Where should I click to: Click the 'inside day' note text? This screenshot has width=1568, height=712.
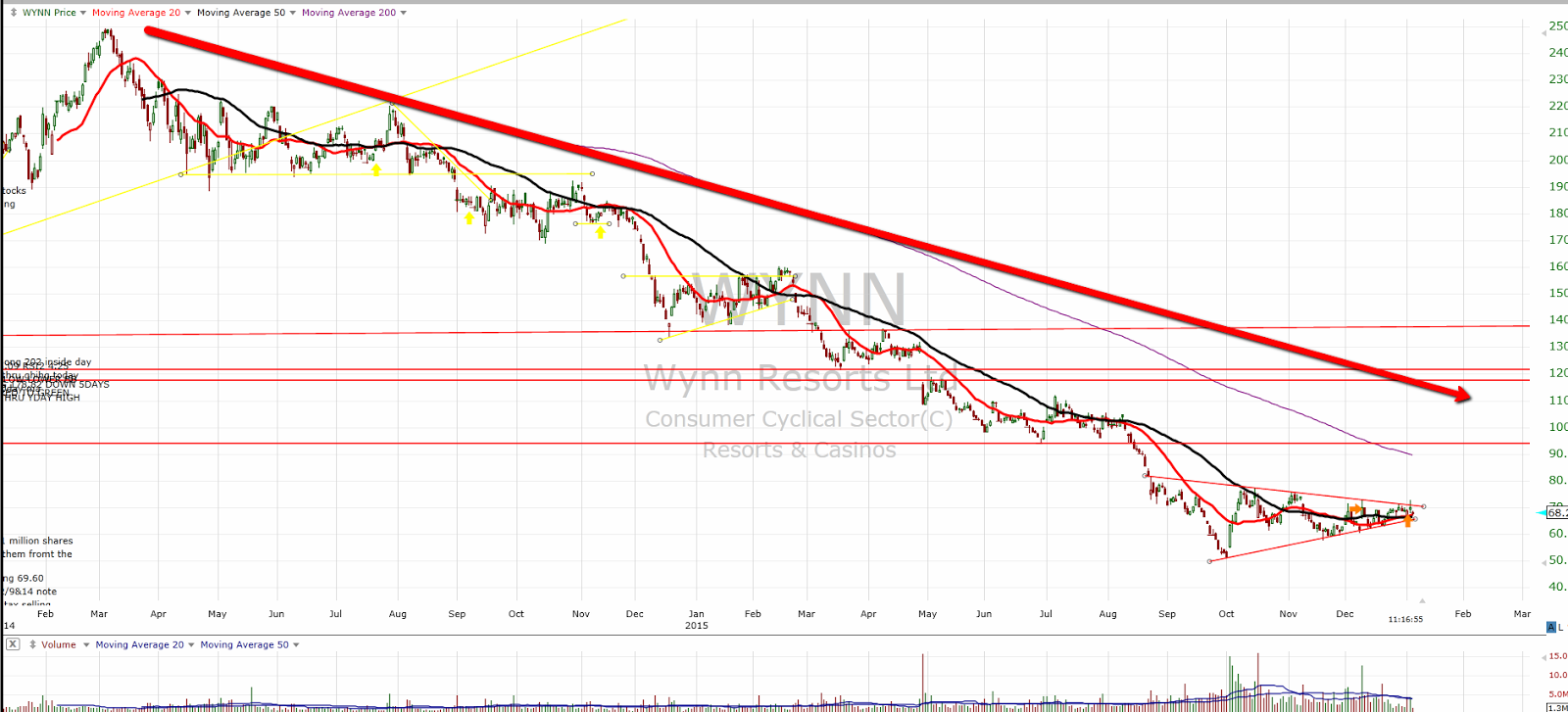coord(69,361)
